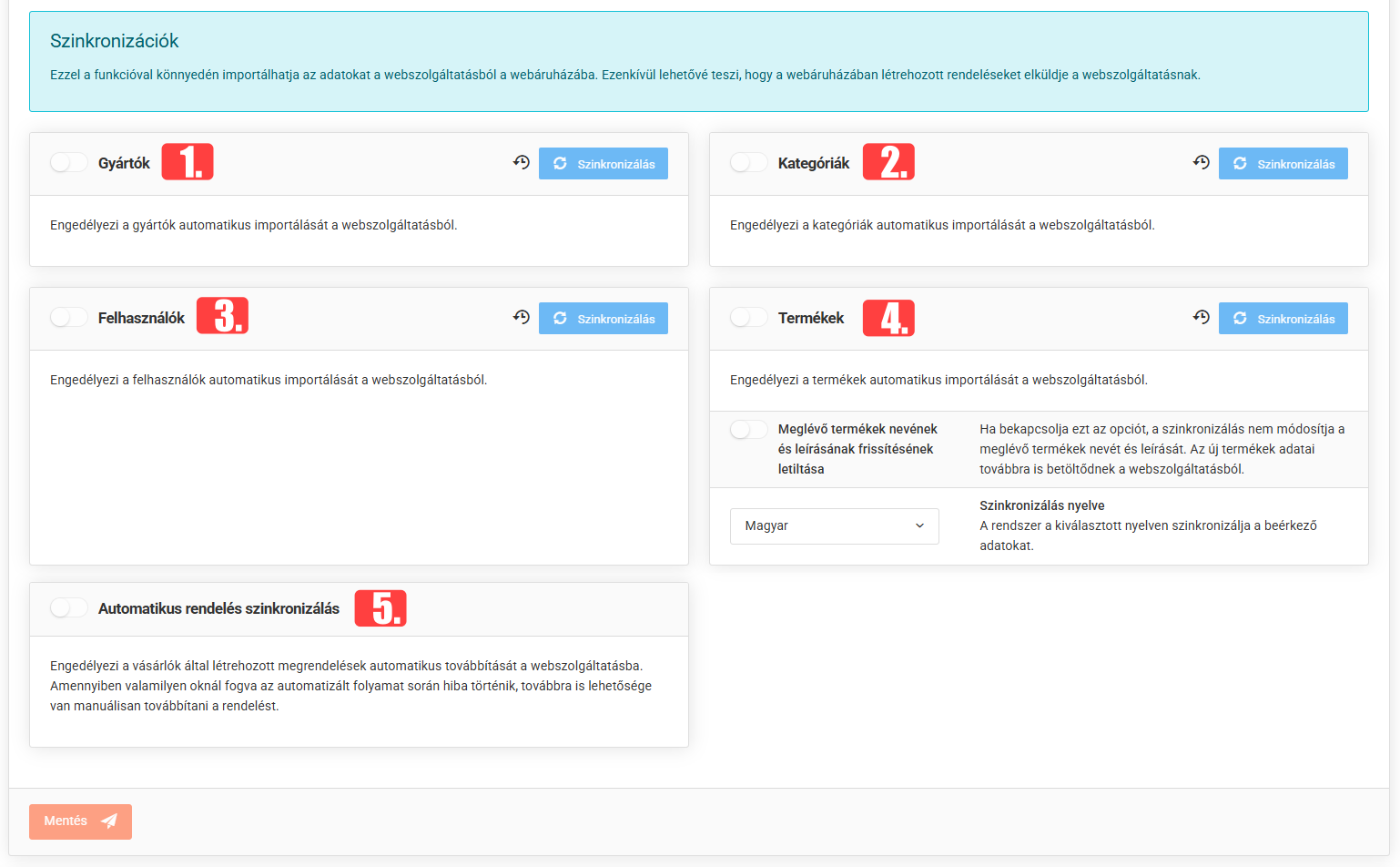Screen dimensions: 1400x867
Task: Enable the Kategóriák automatic import toggle
Action: point(748,163)
